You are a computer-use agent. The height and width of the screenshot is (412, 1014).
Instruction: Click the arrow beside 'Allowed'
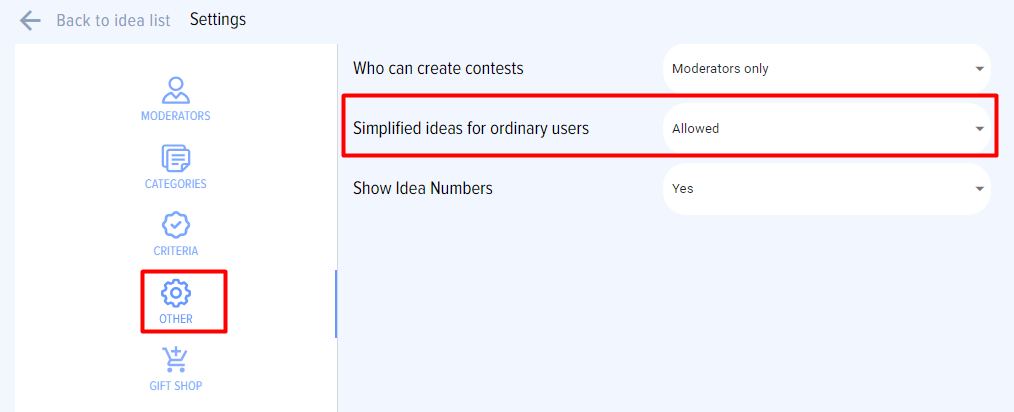click(979, 129)
